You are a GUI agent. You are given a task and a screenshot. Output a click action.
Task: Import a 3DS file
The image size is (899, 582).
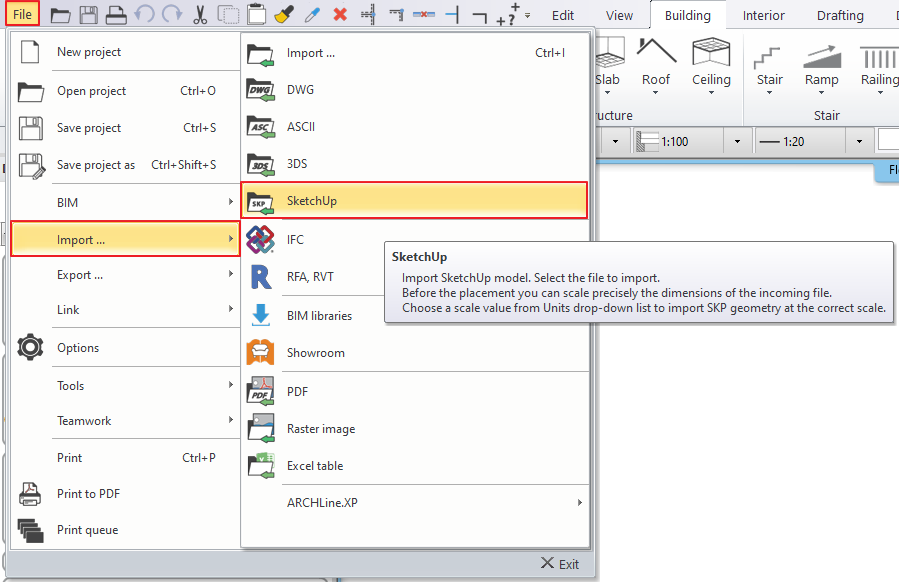coord(415,164)
